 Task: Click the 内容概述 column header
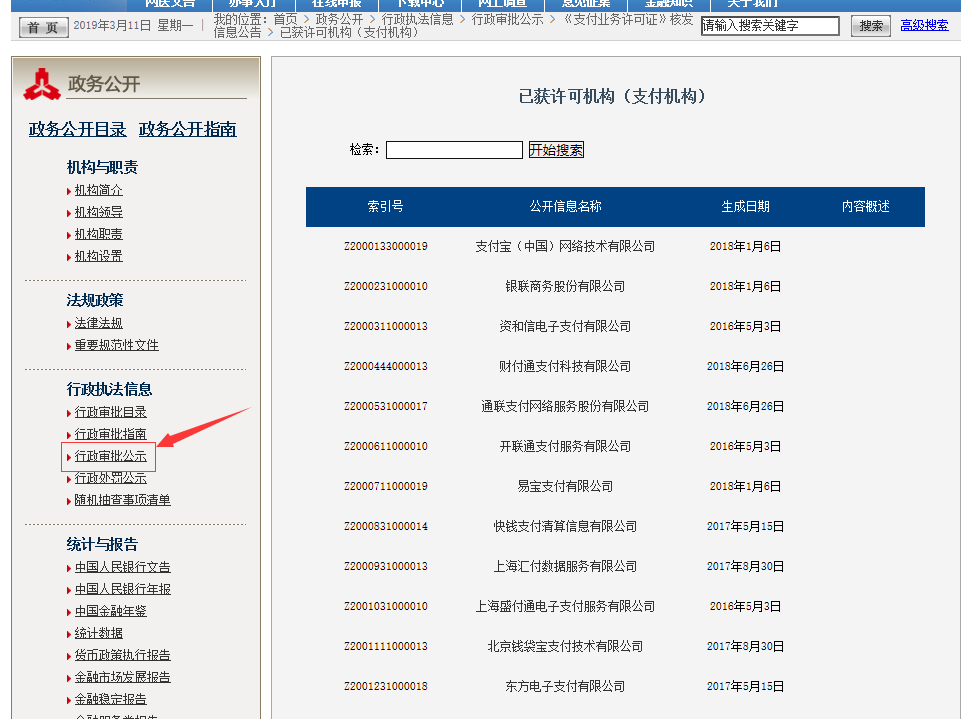(x=866, y=207)
